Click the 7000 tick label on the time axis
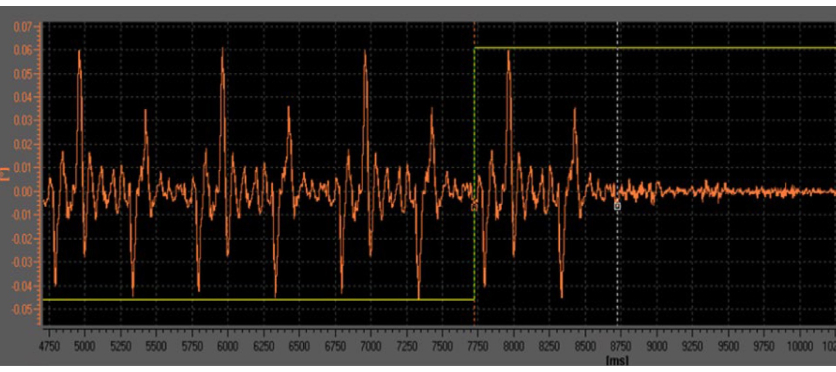Image resolution: width=836 pixels, height=372 pixels. [371, 346]
